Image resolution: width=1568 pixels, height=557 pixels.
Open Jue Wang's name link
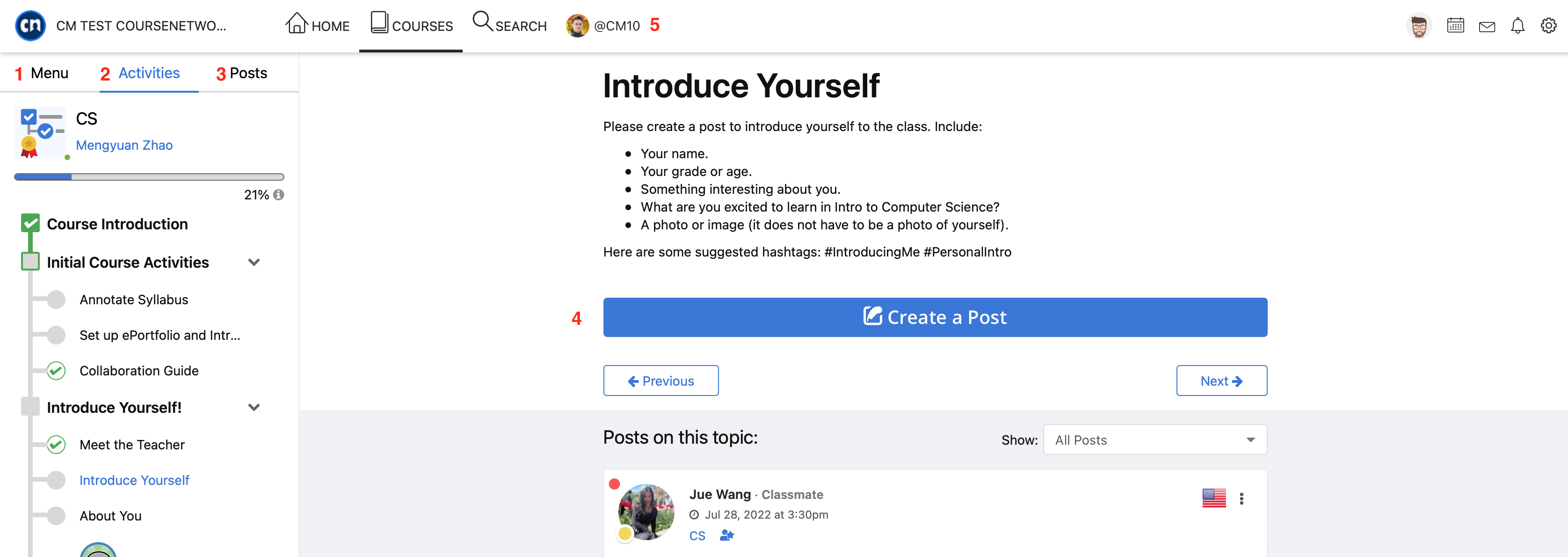pos(719,494)
